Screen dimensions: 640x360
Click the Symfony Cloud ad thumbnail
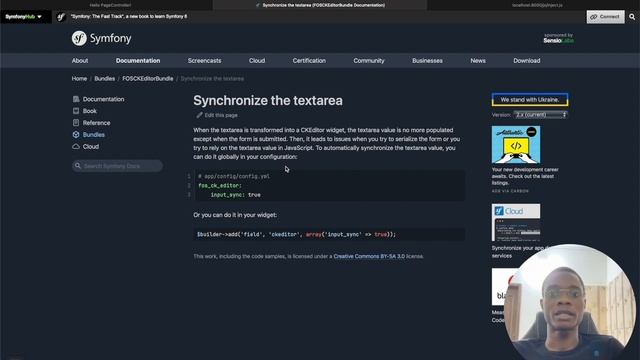pyautogui.click(x=516, y=222)
